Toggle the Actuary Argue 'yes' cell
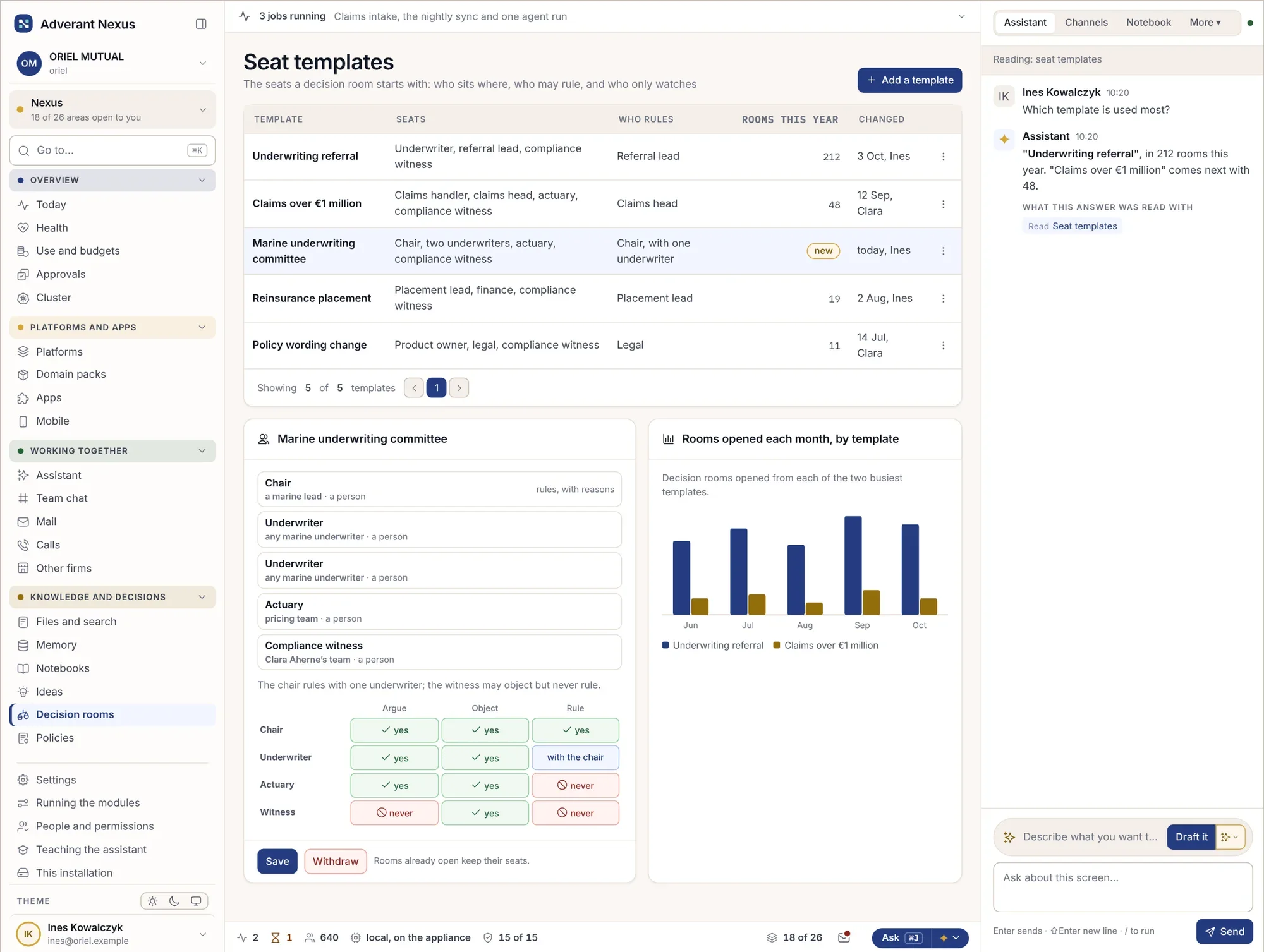 click(394, 785)
